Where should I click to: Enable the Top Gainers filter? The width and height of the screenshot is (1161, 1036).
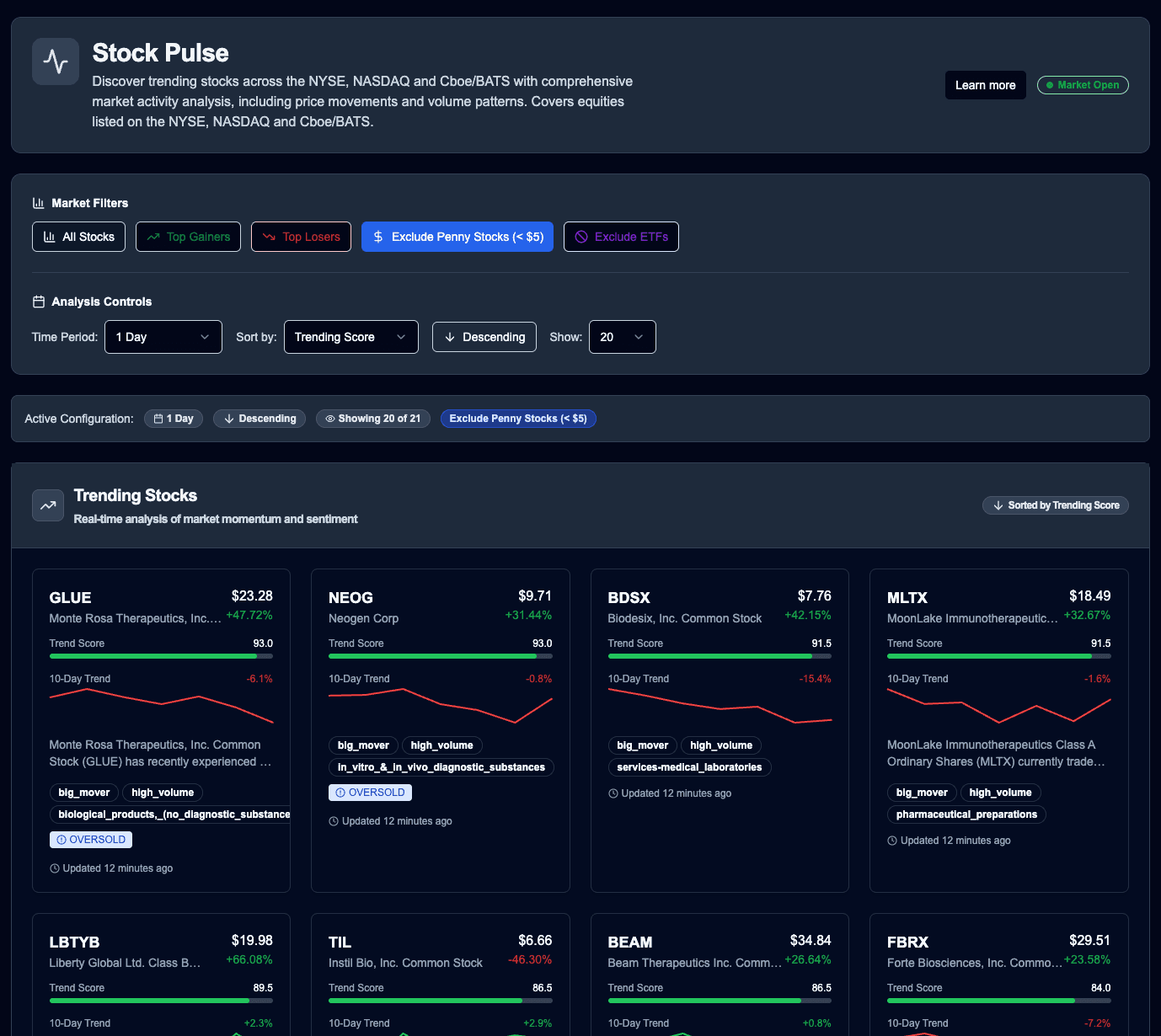(188, 237)
